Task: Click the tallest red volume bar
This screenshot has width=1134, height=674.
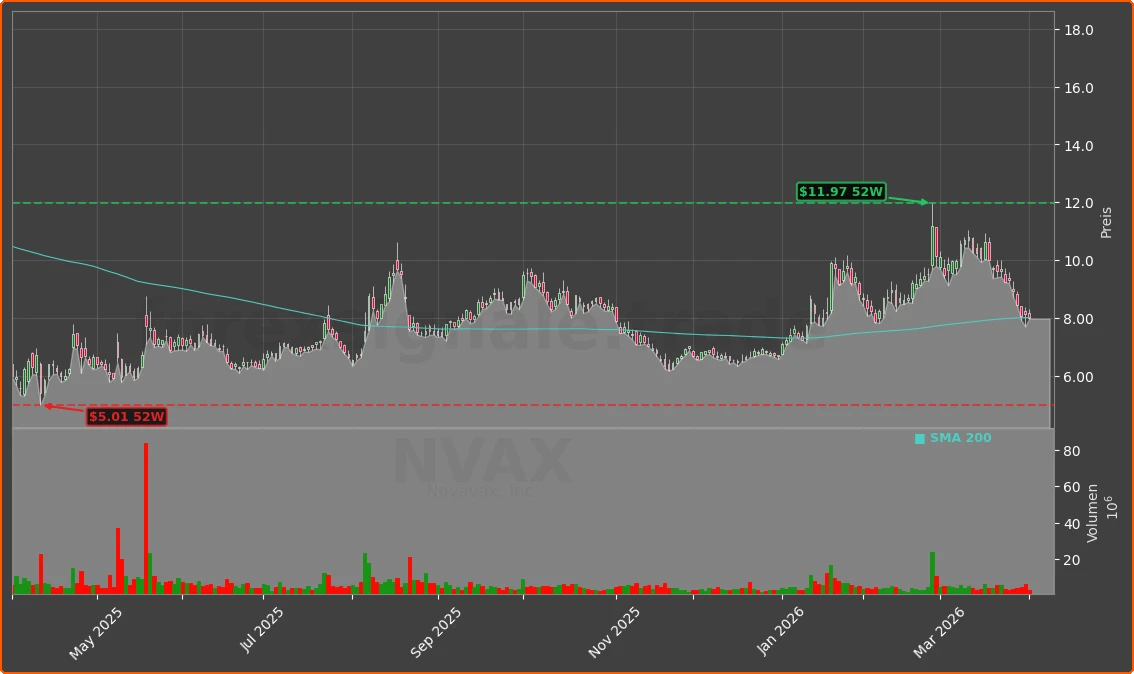Action: pos(146,518)
